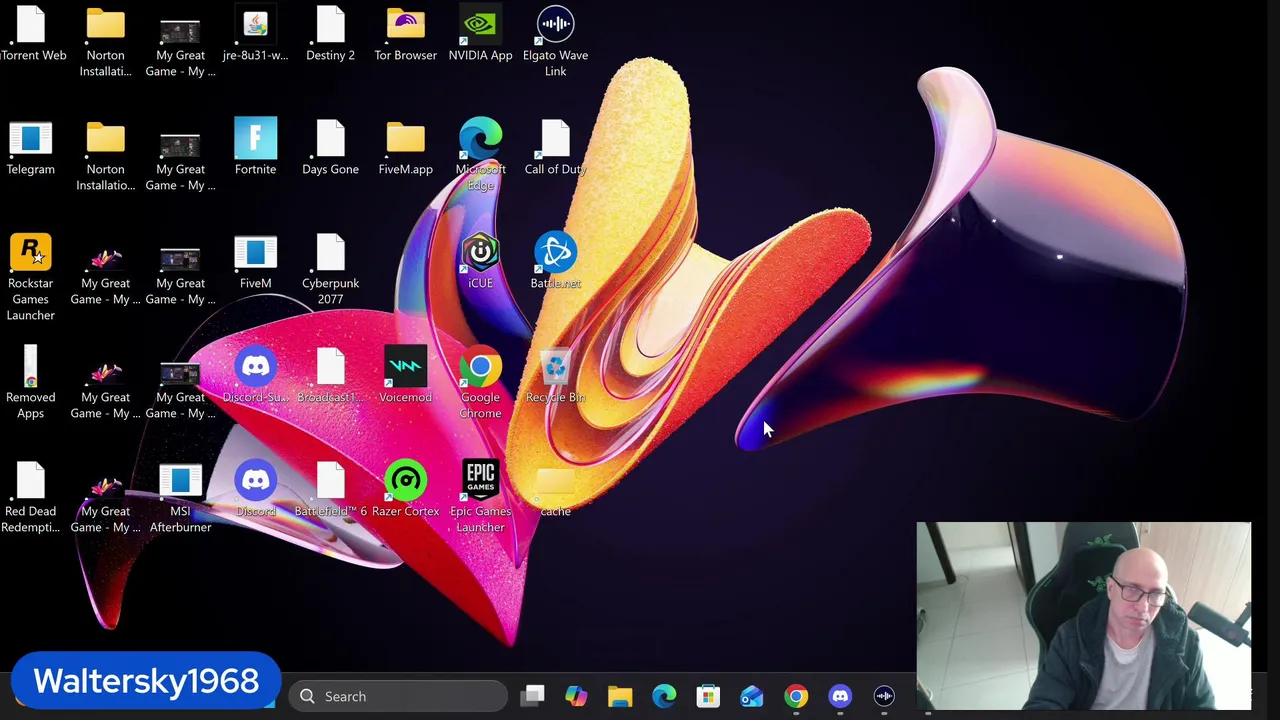Launch Razer Cortex from the desktop
The height and width of the screenshot is (720, 1280).
click(x=405, y=490)
